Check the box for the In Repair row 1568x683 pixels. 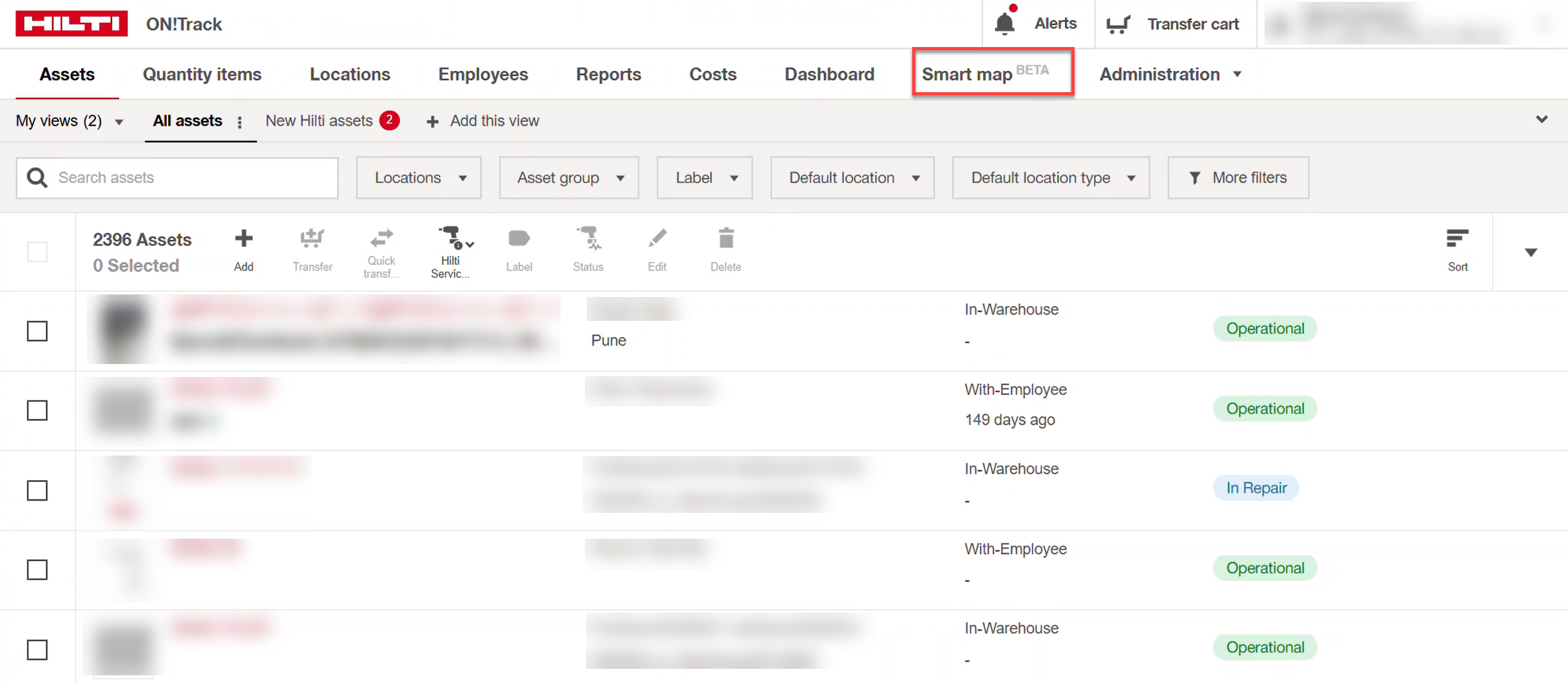[37, 490]
